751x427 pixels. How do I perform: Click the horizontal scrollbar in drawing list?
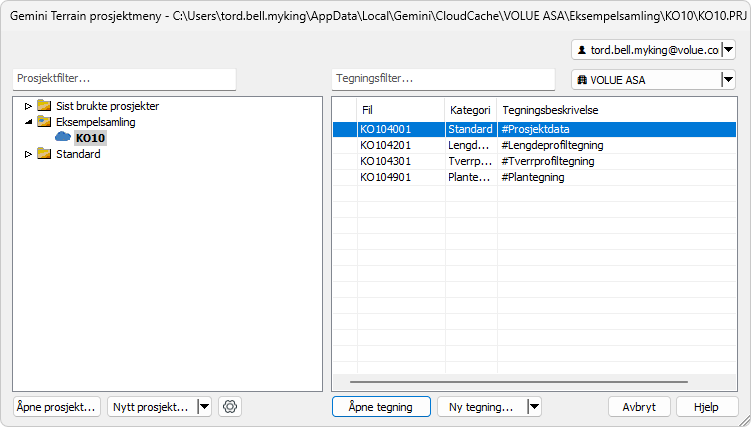518,382
